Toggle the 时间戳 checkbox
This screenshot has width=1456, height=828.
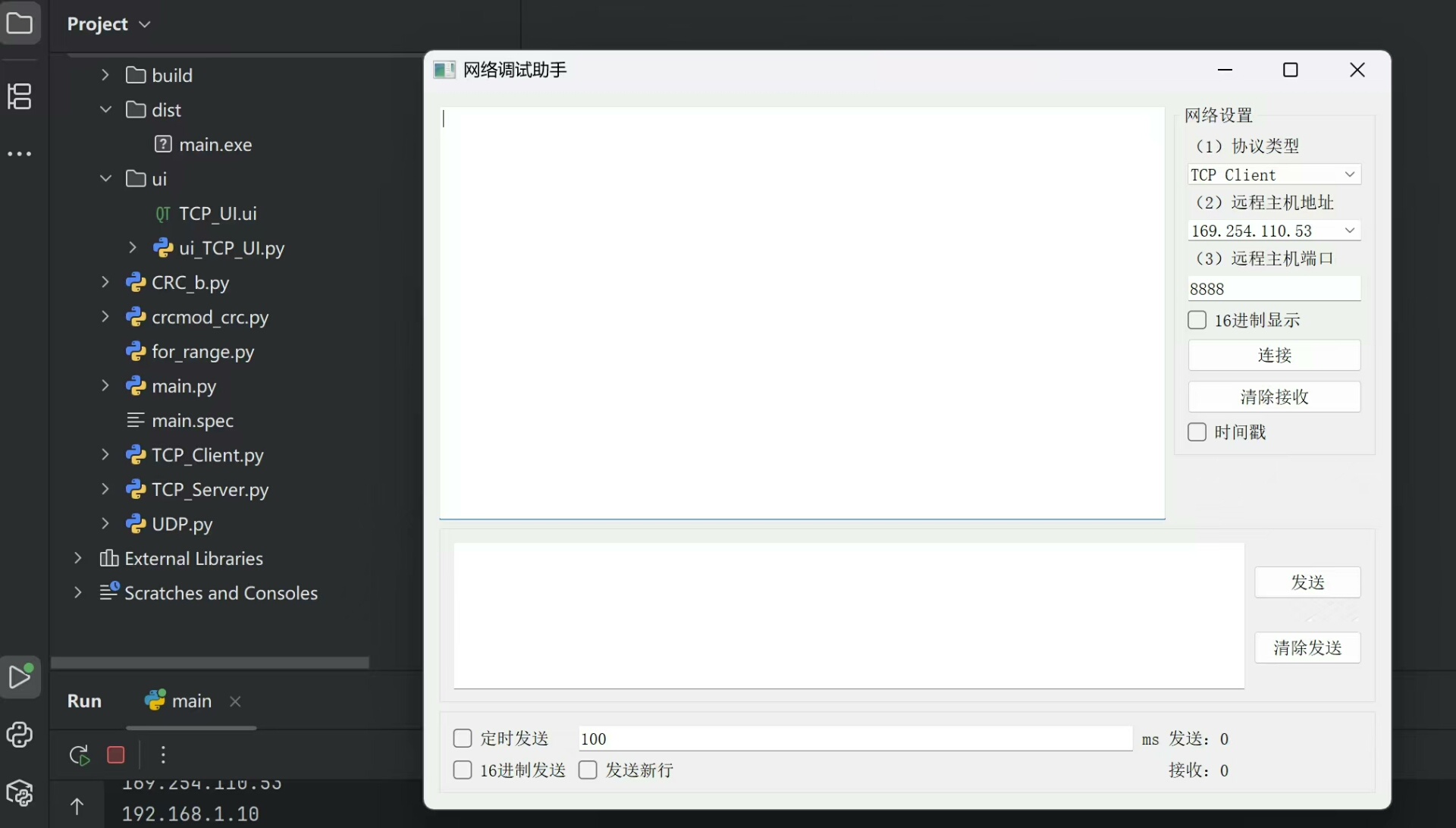(1197, 432)
